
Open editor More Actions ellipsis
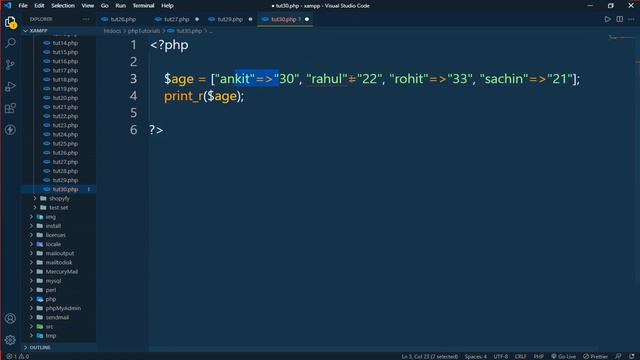[x=631, y=19]
